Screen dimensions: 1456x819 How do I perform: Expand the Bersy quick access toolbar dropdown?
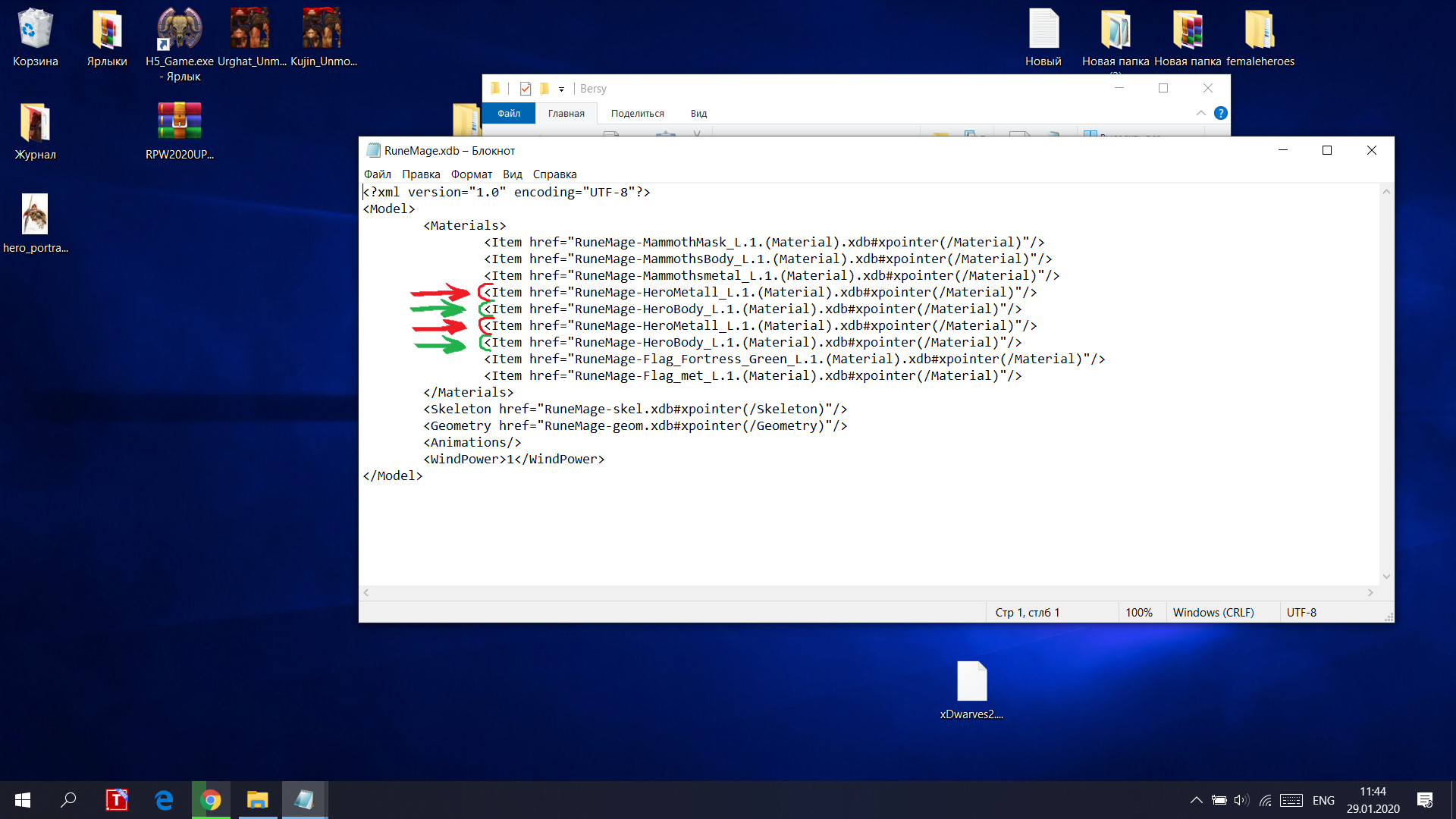tap(561, 89)
